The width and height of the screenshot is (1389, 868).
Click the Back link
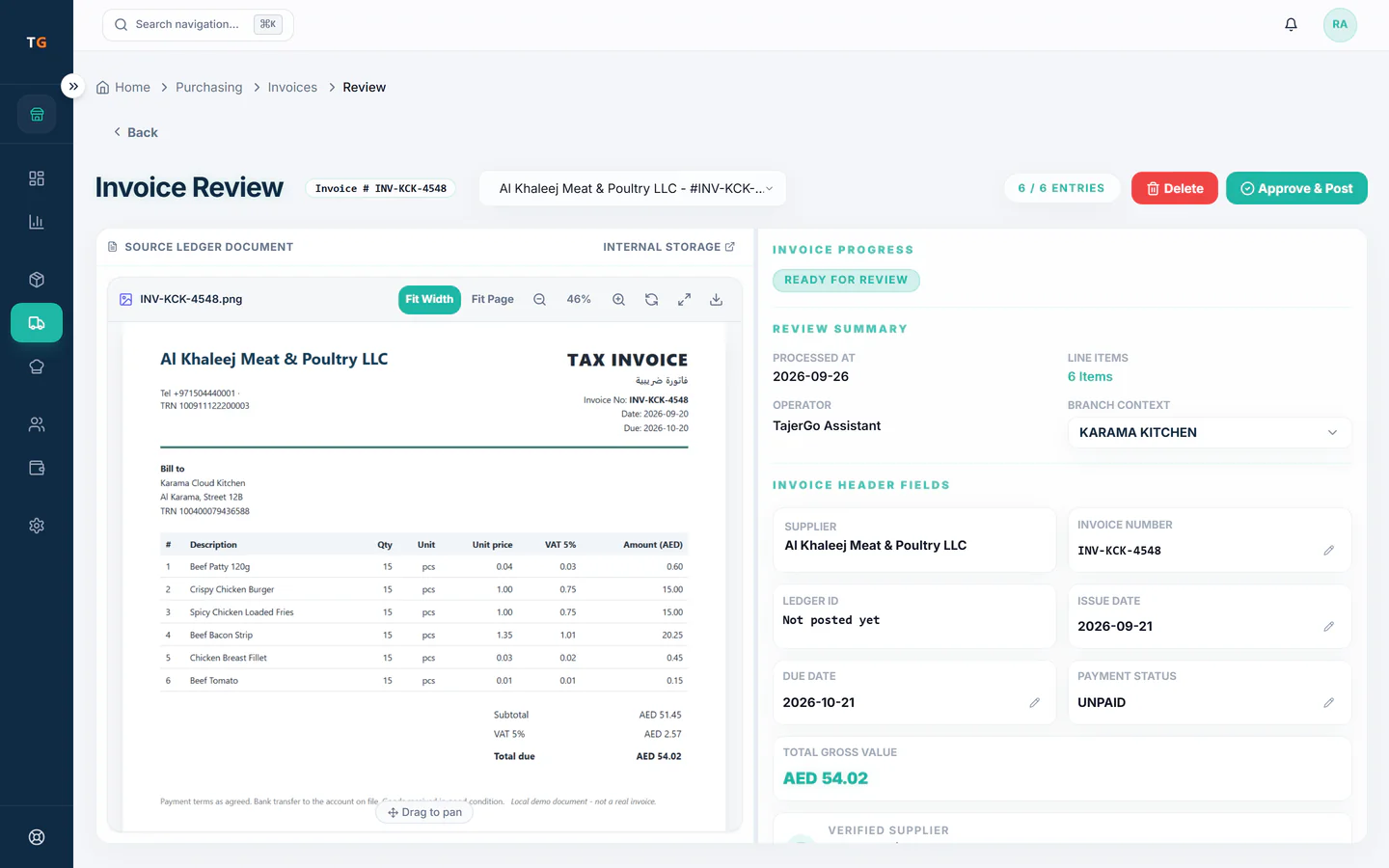pyautogui.click(x=135, y=132)
